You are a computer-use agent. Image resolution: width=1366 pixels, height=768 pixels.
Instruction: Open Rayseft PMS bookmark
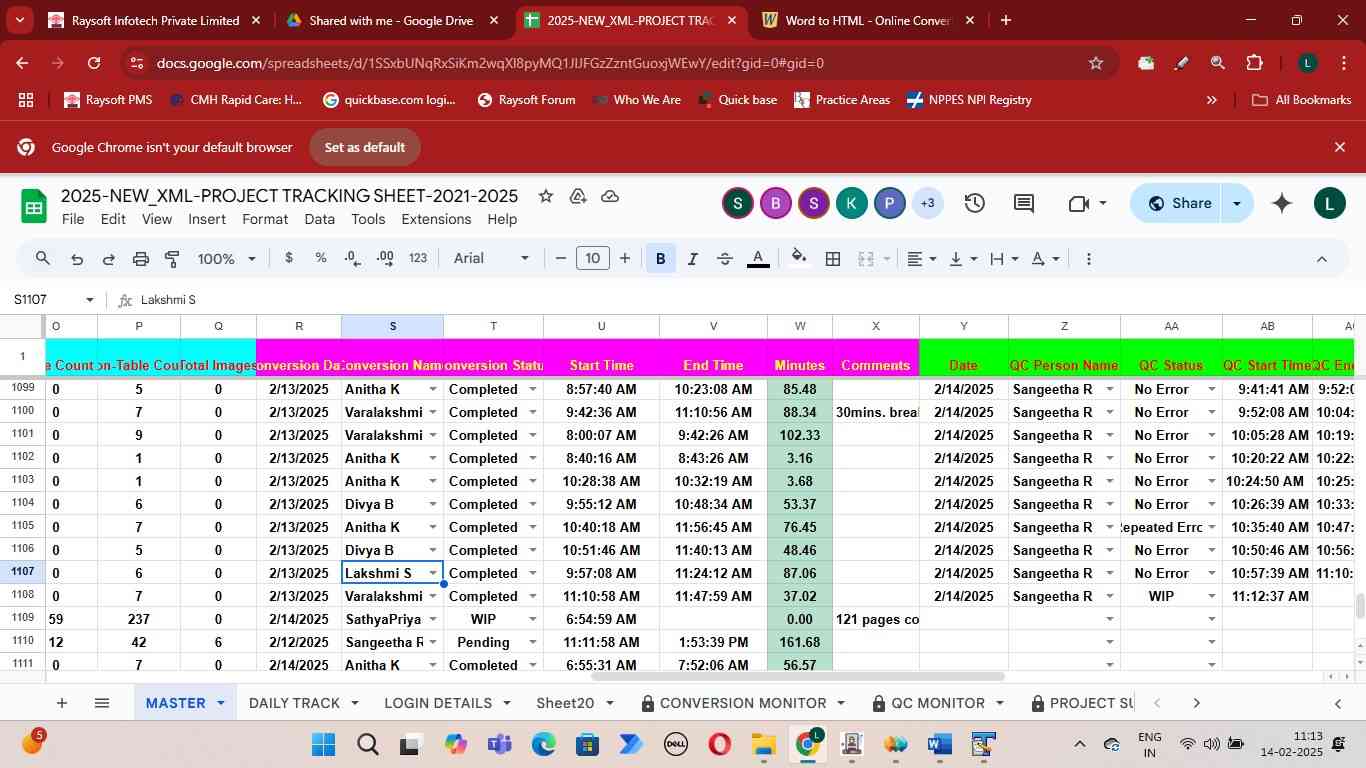point(108,100)
